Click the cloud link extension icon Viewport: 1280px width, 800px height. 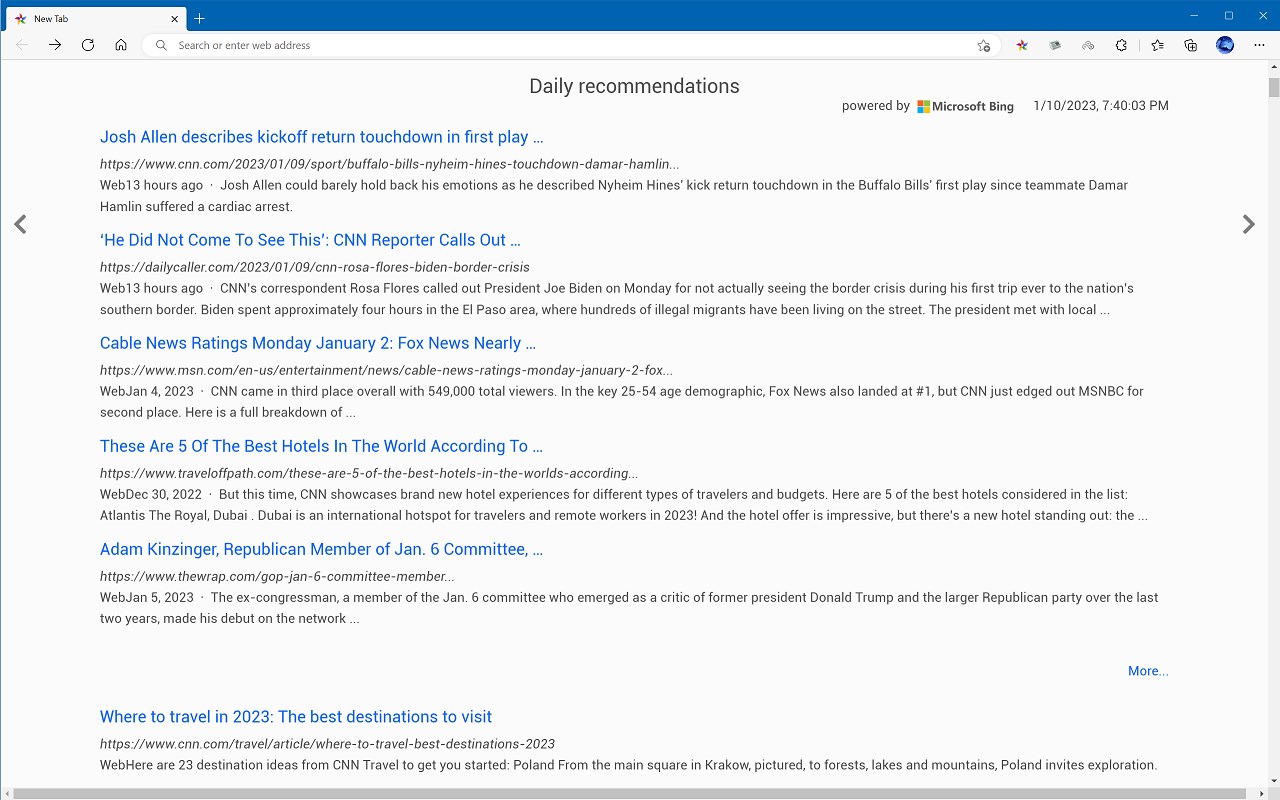point(1088,45)
